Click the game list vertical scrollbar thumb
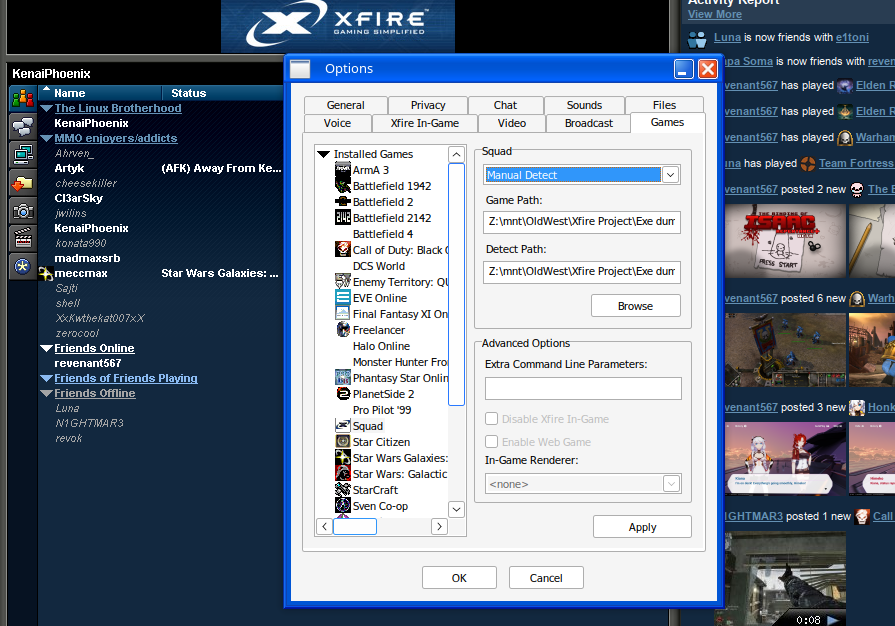Image resolution: width=895 pixels, height=626 pixels. pos(456,284)
